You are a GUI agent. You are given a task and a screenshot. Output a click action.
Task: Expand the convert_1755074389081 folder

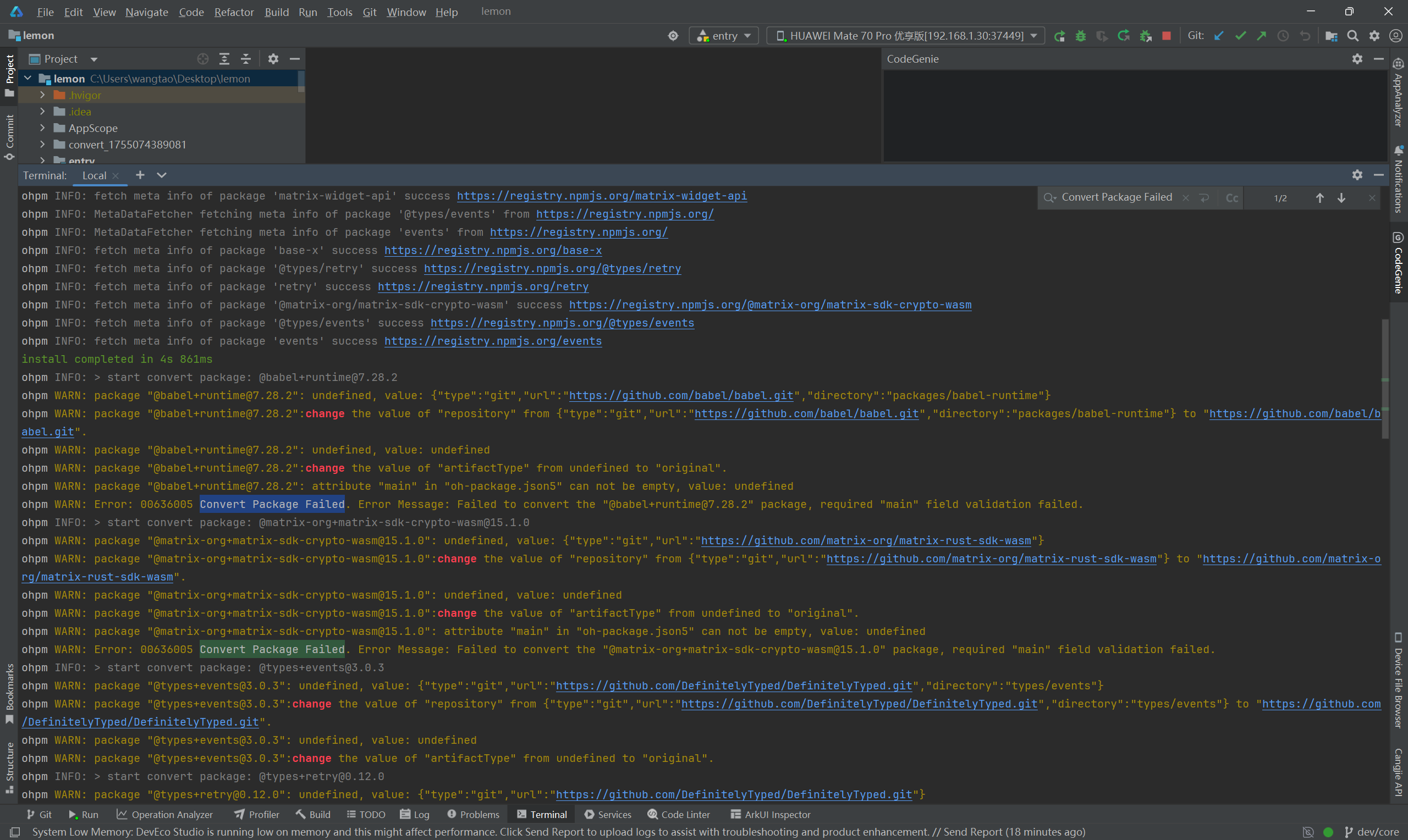42,145
